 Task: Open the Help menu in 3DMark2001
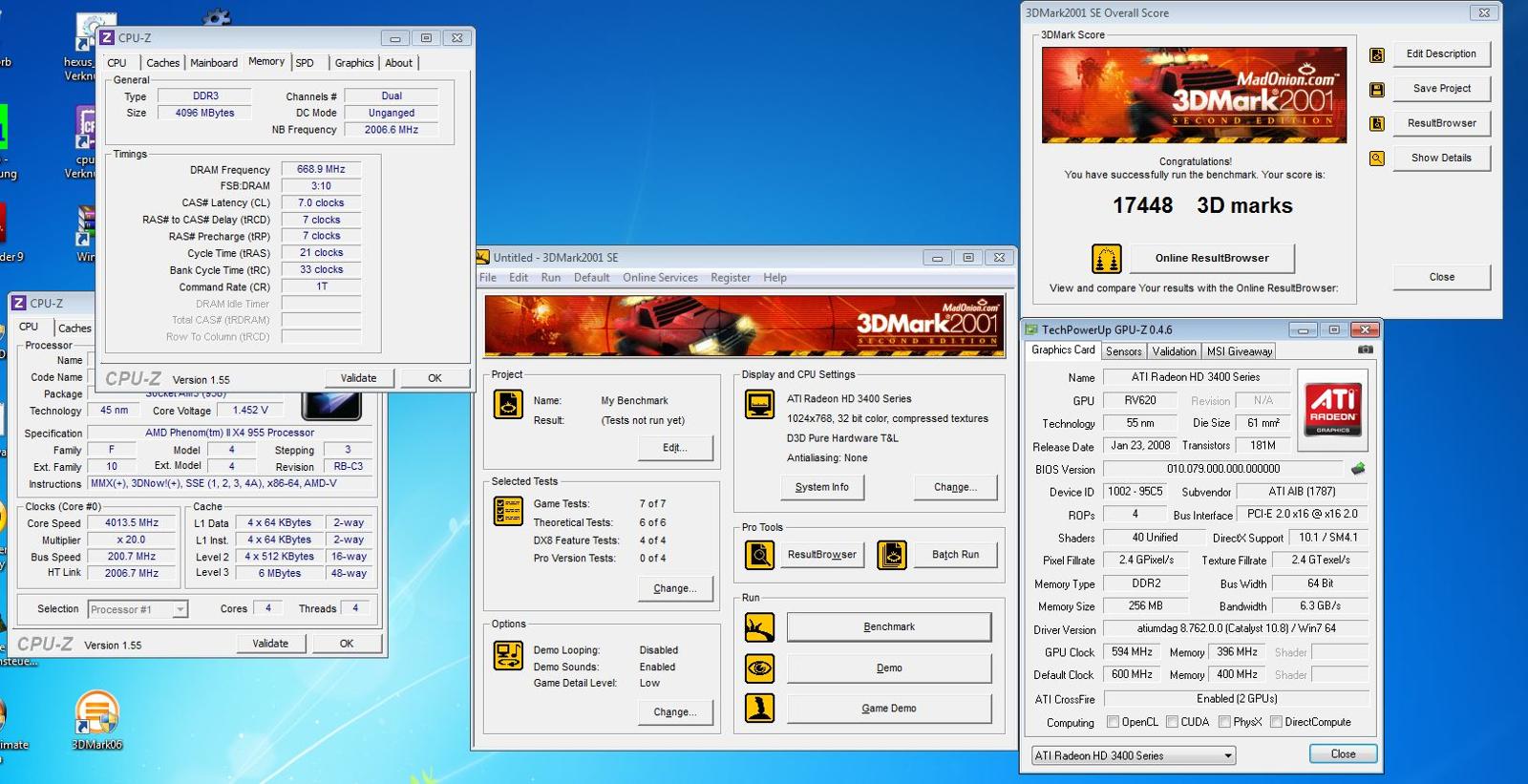pyautogui.click(x=775, y=278)
